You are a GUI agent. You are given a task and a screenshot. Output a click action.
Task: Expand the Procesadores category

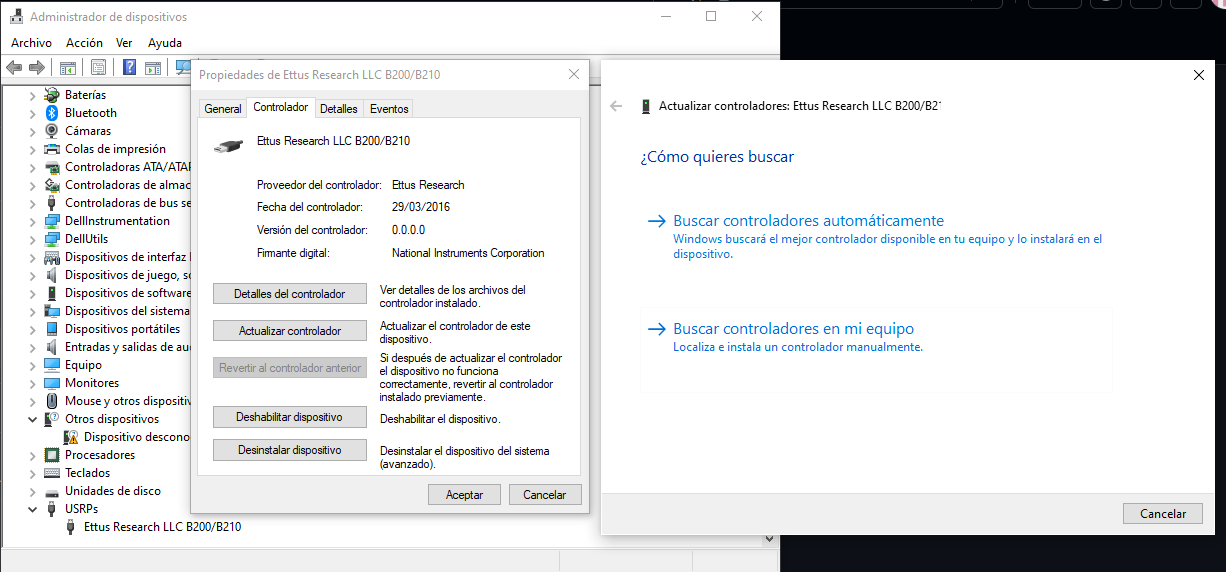tap(32, 455)
